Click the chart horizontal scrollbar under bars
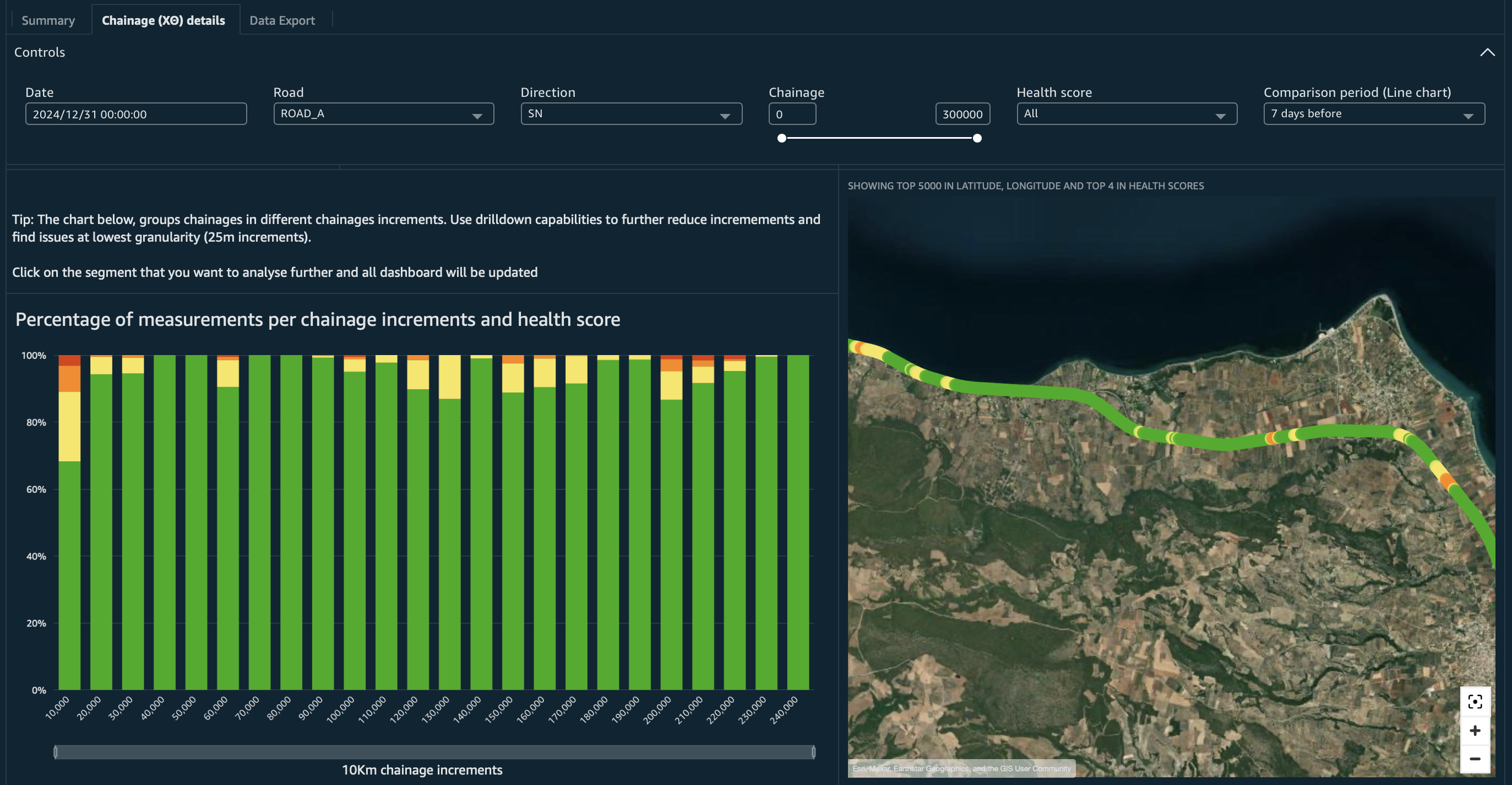Screen dimensions: 1512x785 click(x=434, y=751)
